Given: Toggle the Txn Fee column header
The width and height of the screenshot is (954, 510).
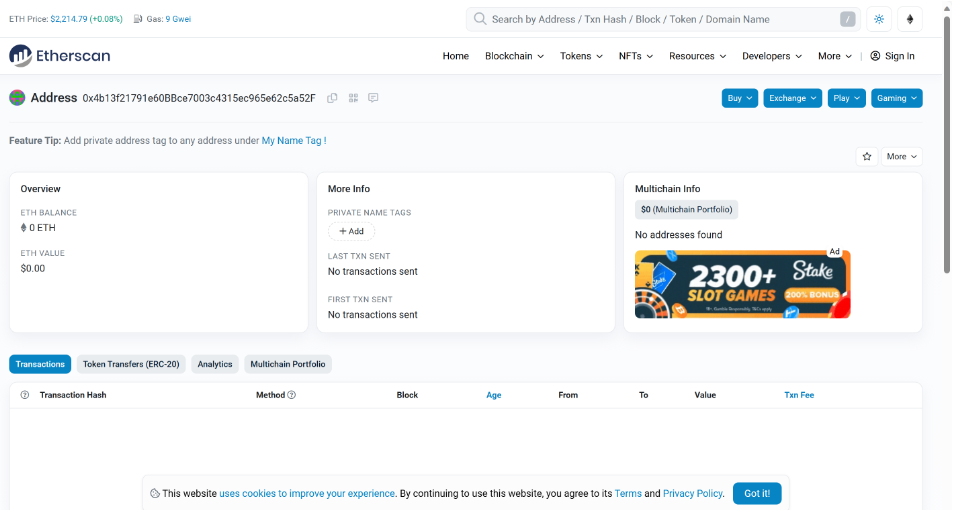Looking at the screenshot, I should tap(799, 395).
